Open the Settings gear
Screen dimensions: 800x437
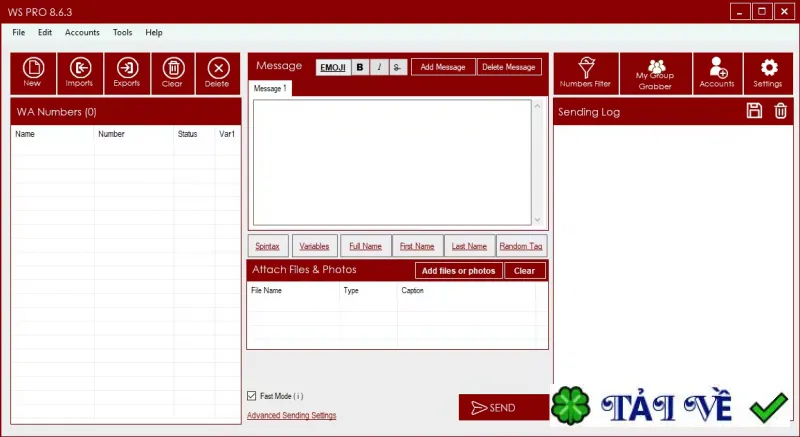click(x=768, y=73)
